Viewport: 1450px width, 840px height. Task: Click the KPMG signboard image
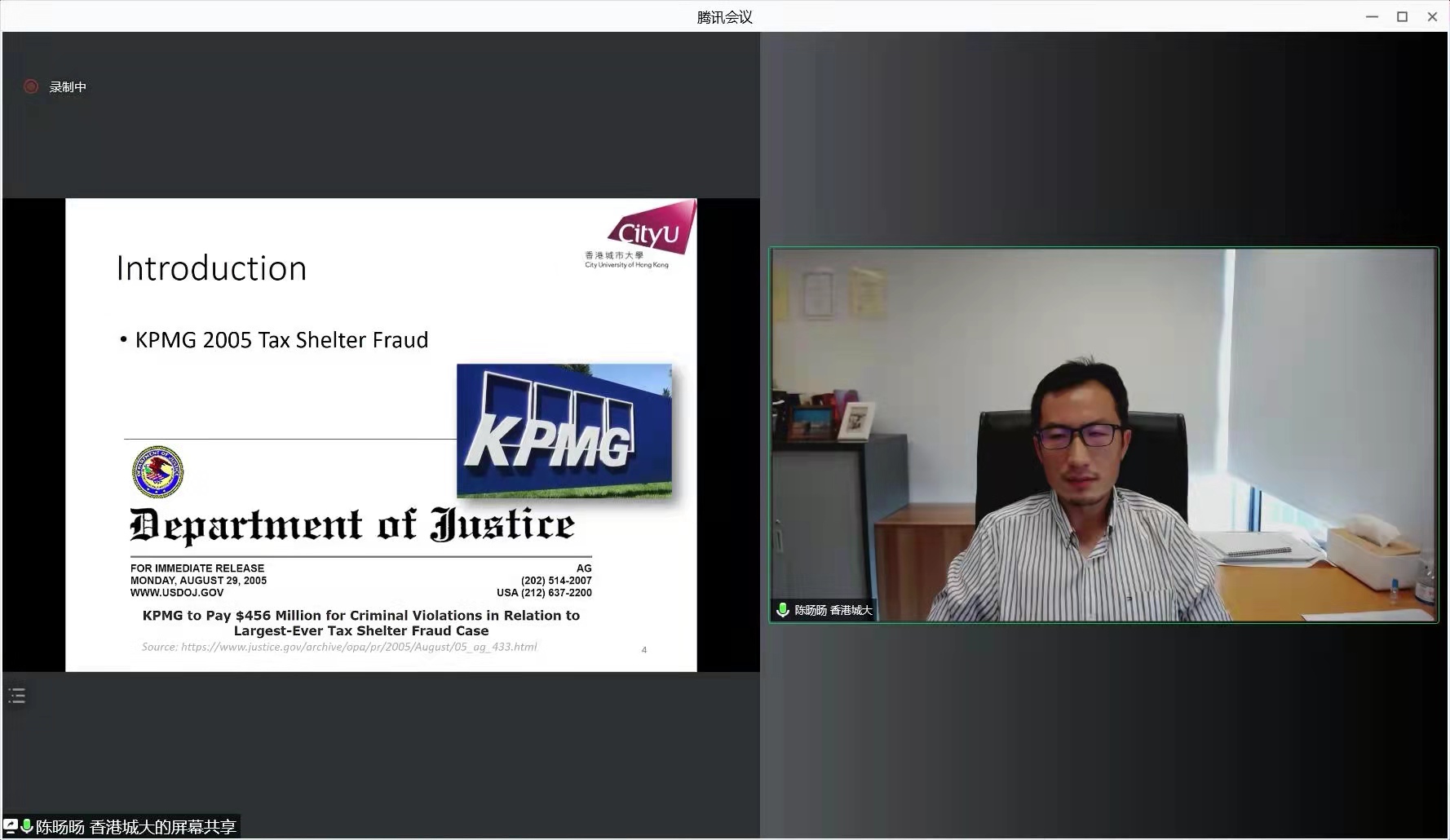564,431
